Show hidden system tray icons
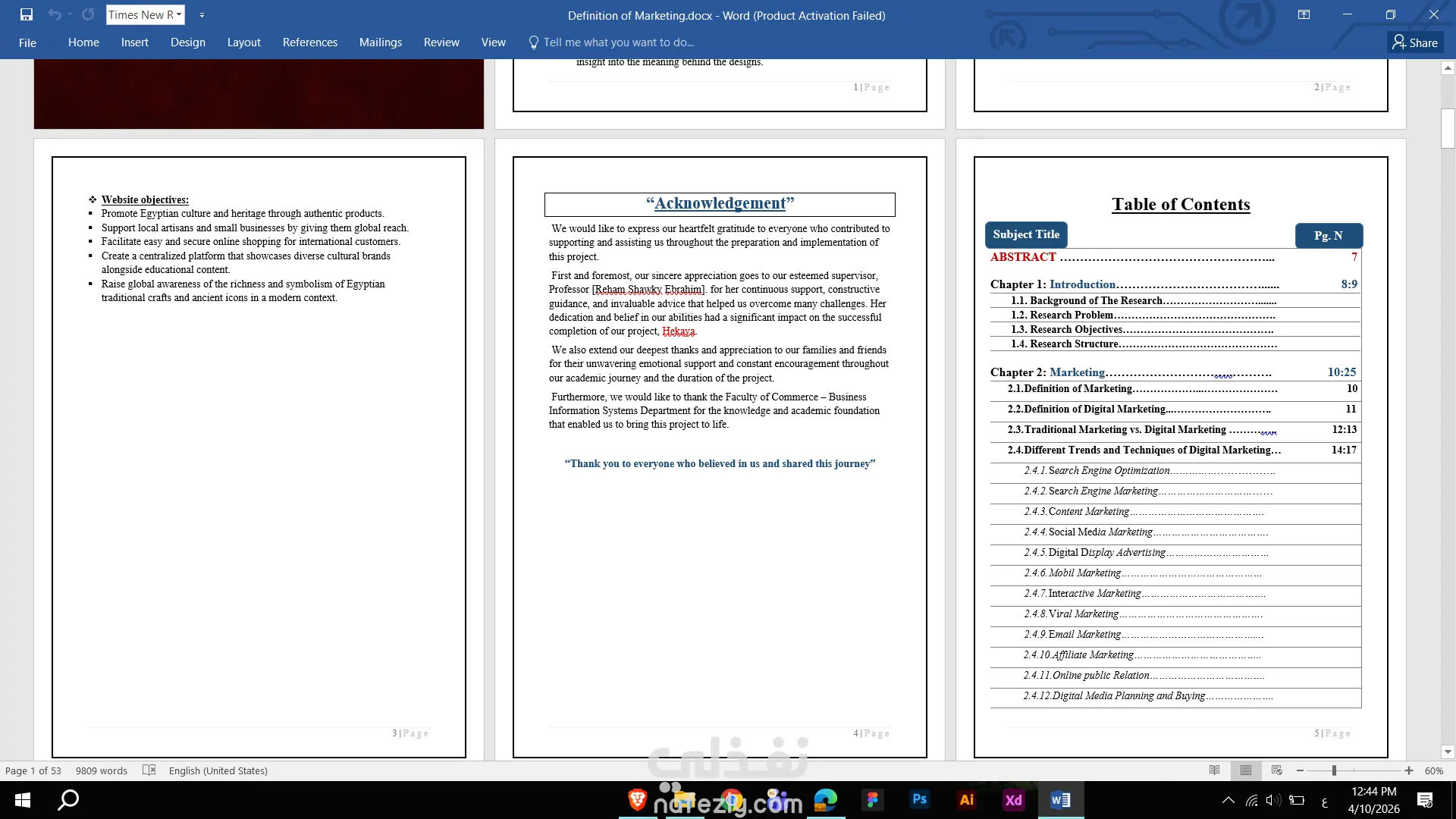Screen dimensions: 1456x819 (x=1228, y=800)
